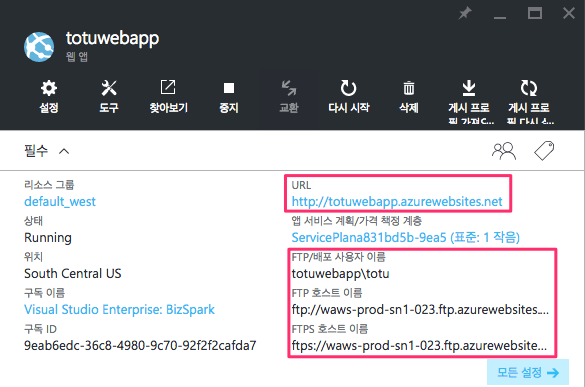Image resolution: width=585 pixels, height=387 pixels.
Task: Open the http://totuwebapp.azurewebsites.net URL
Action: 397,202
